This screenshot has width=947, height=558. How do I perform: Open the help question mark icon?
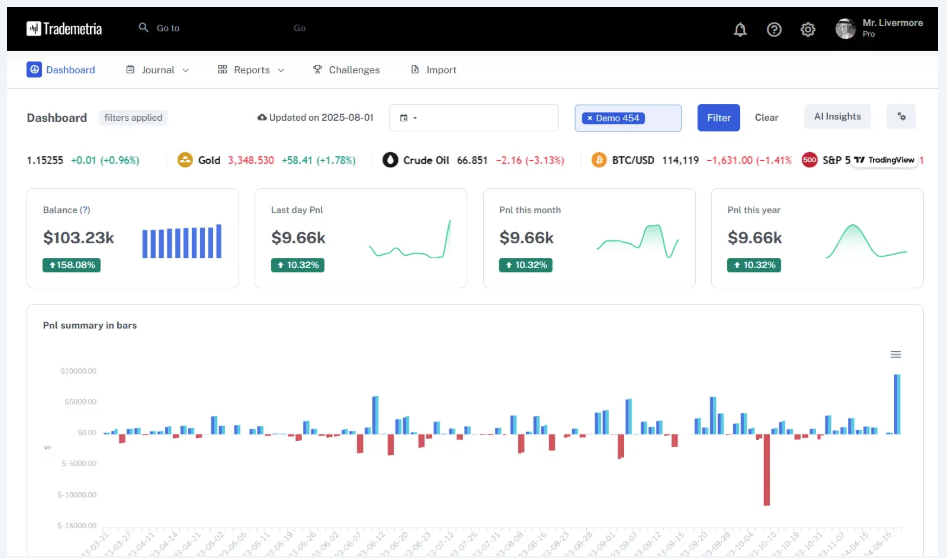(774, 29)
